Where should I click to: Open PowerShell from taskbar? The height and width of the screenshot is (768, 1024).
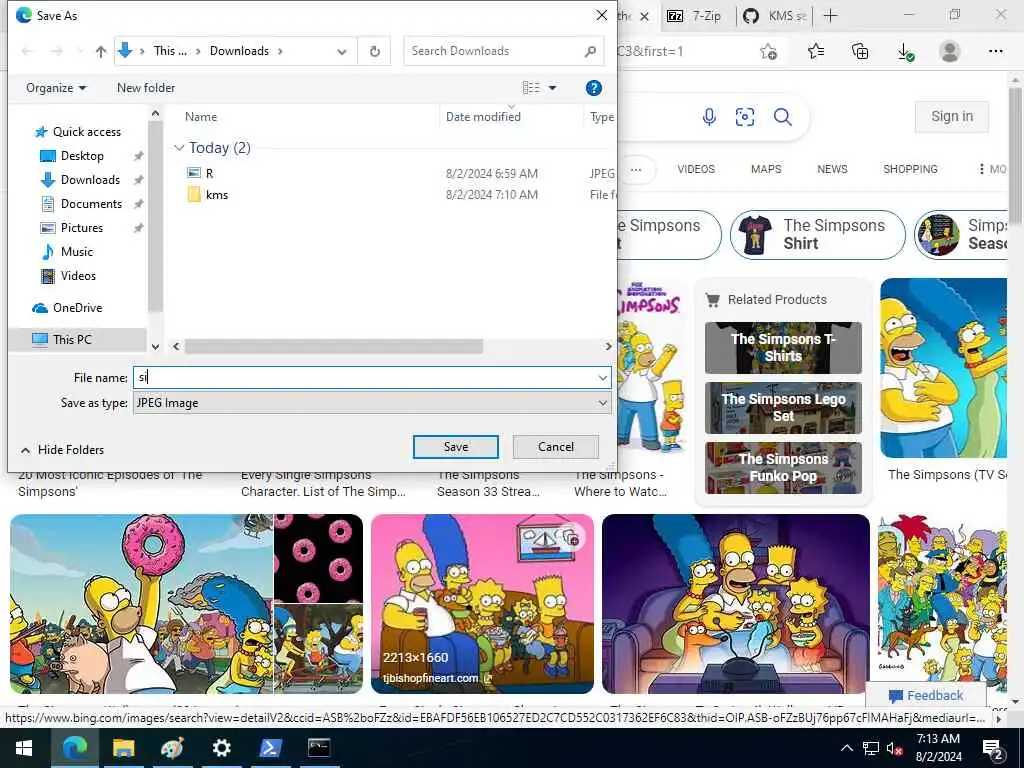tap(270, 748)
